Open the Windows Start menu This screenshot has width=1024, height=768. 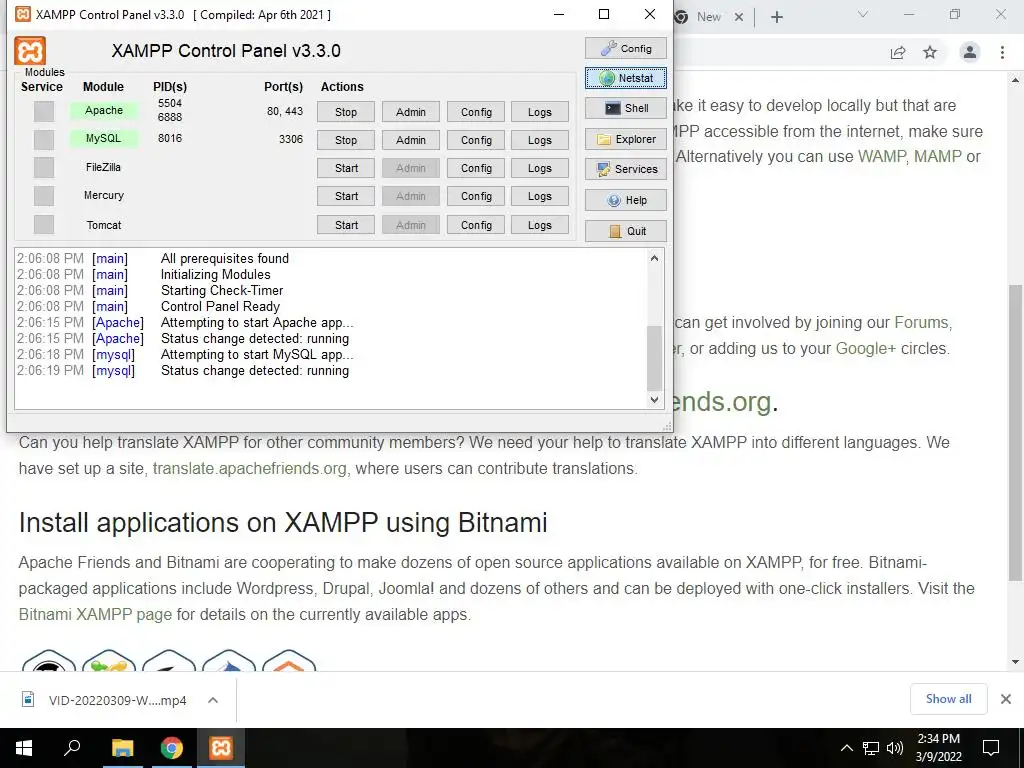tap(24, 748)
